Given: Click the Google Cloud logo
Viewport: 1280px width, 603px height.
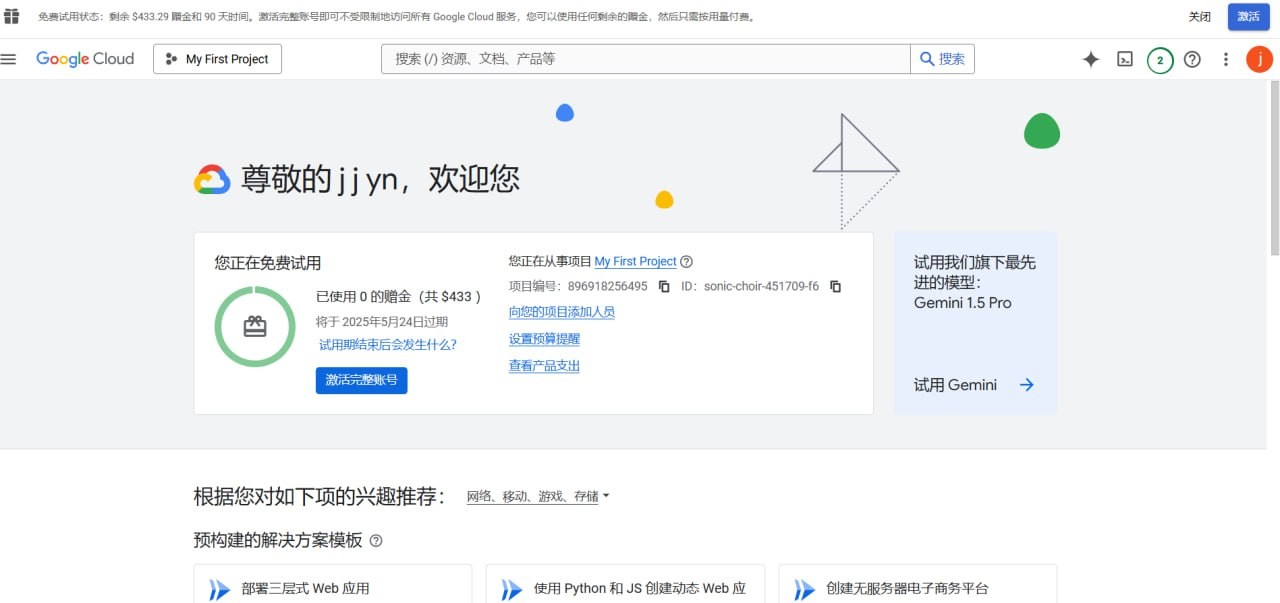Looking at the screenshot, I should pos(85,59).
